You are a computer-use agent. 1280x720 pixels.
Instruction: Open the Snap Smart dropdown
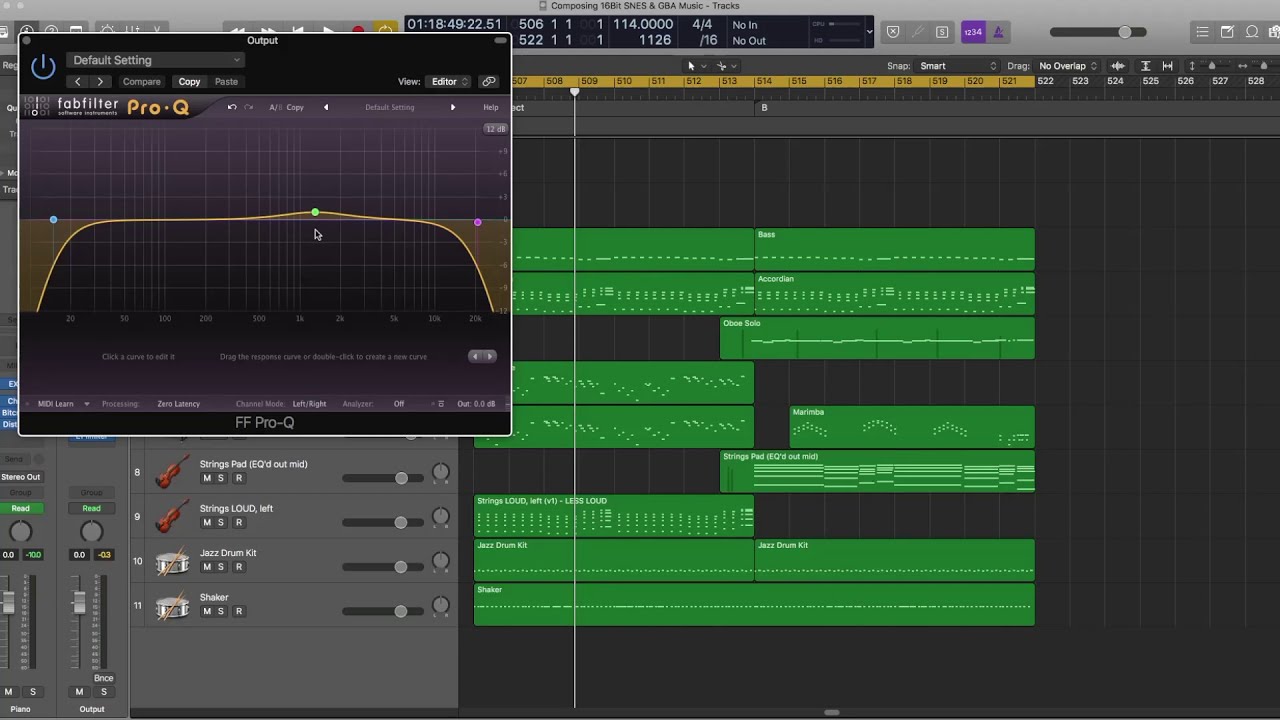coord(958,66)
